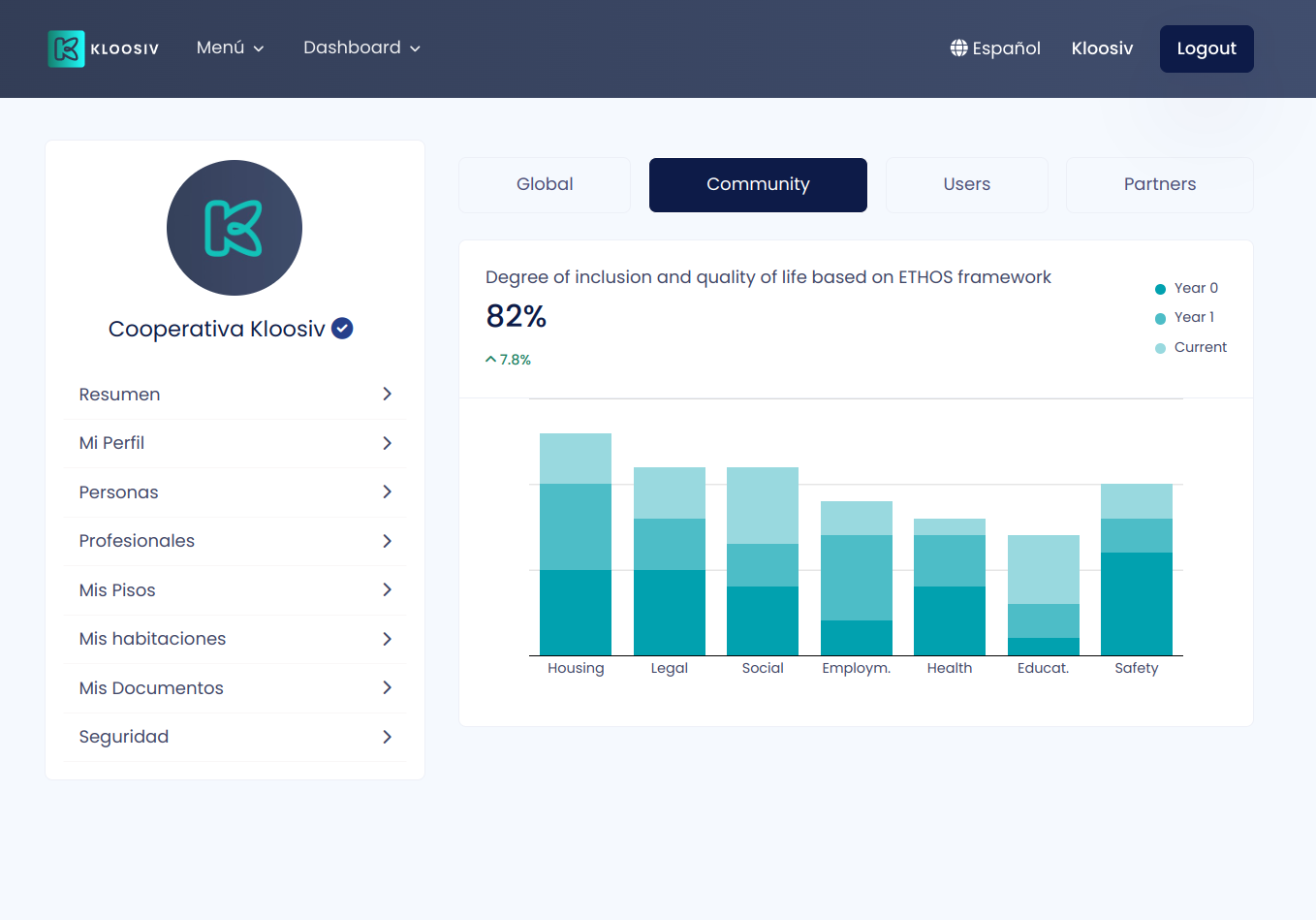This screenshot has width=1316, height=920.
Task: Open the Kloosiv account link
Action: pyautogui.click(x=1102, y=48)
